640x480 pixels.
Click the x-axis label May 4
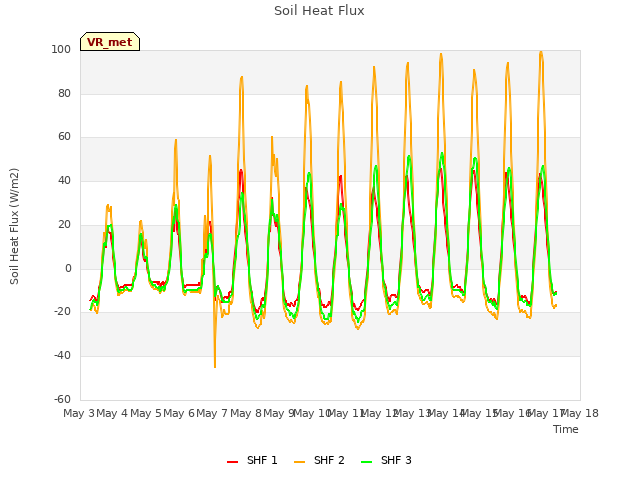click(x=112, y=414)
